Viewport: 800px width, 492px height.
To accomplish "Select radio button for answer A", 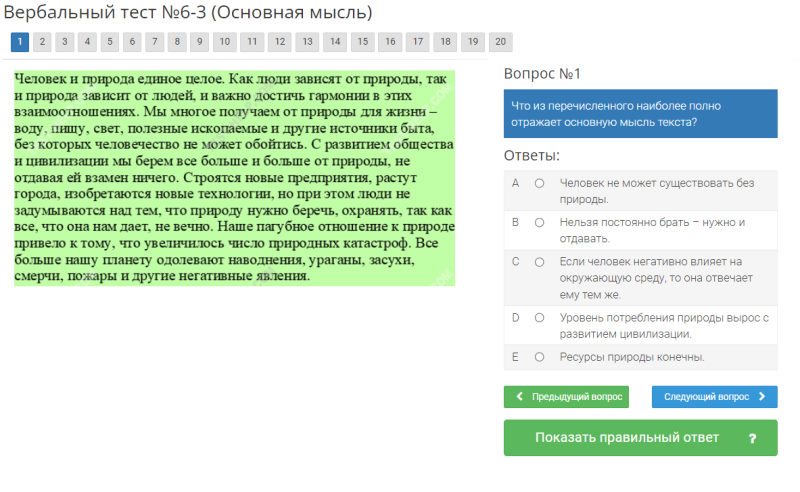I will click(x=539, y=183).
